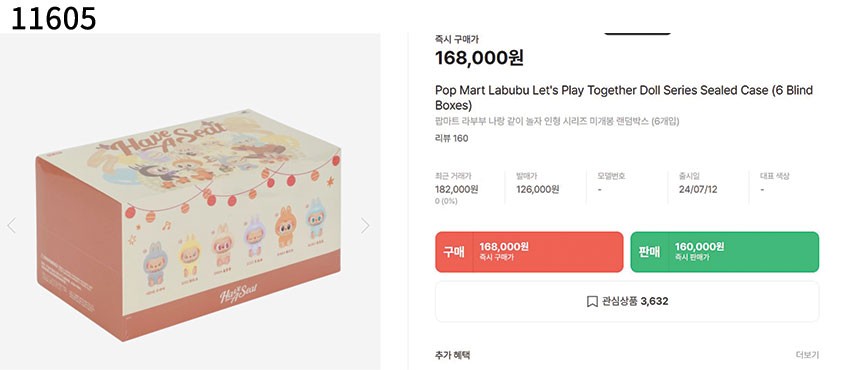Click the 모델번호 model number field
Image resolution: width=860 pixels, height=370 pixels.
tap(612, 183)
